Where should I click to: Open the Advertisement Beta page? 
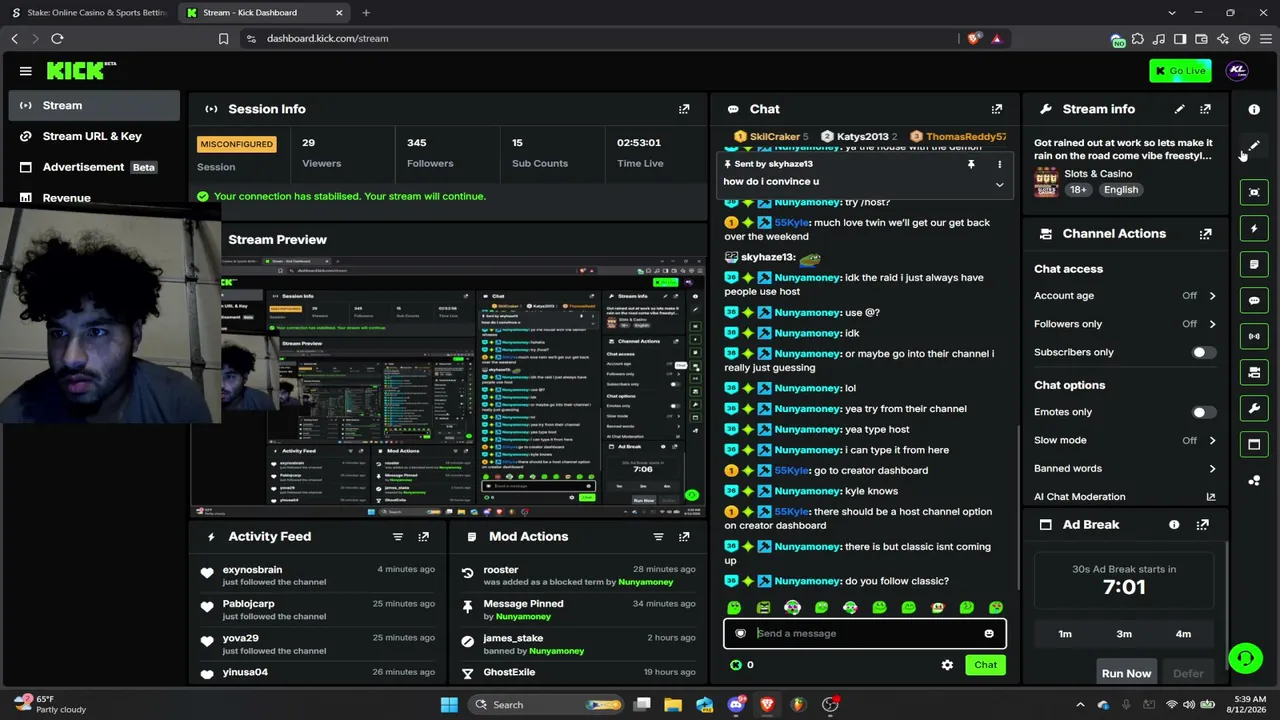pos(94,167)
